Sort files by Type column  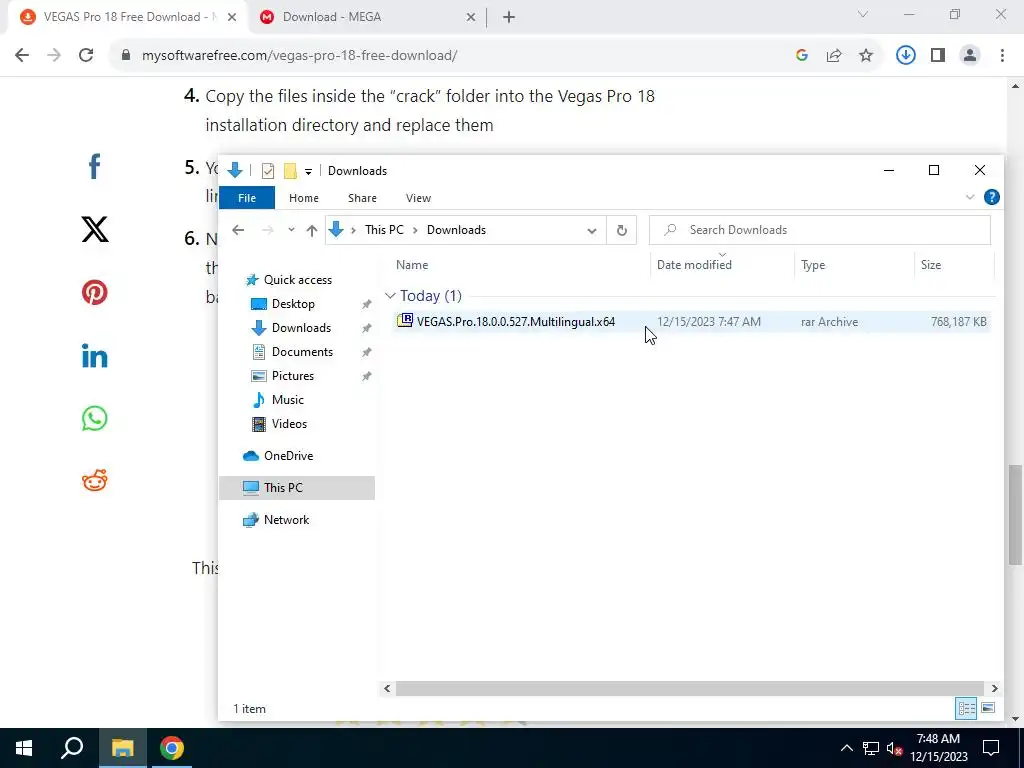tap(813, 264)
